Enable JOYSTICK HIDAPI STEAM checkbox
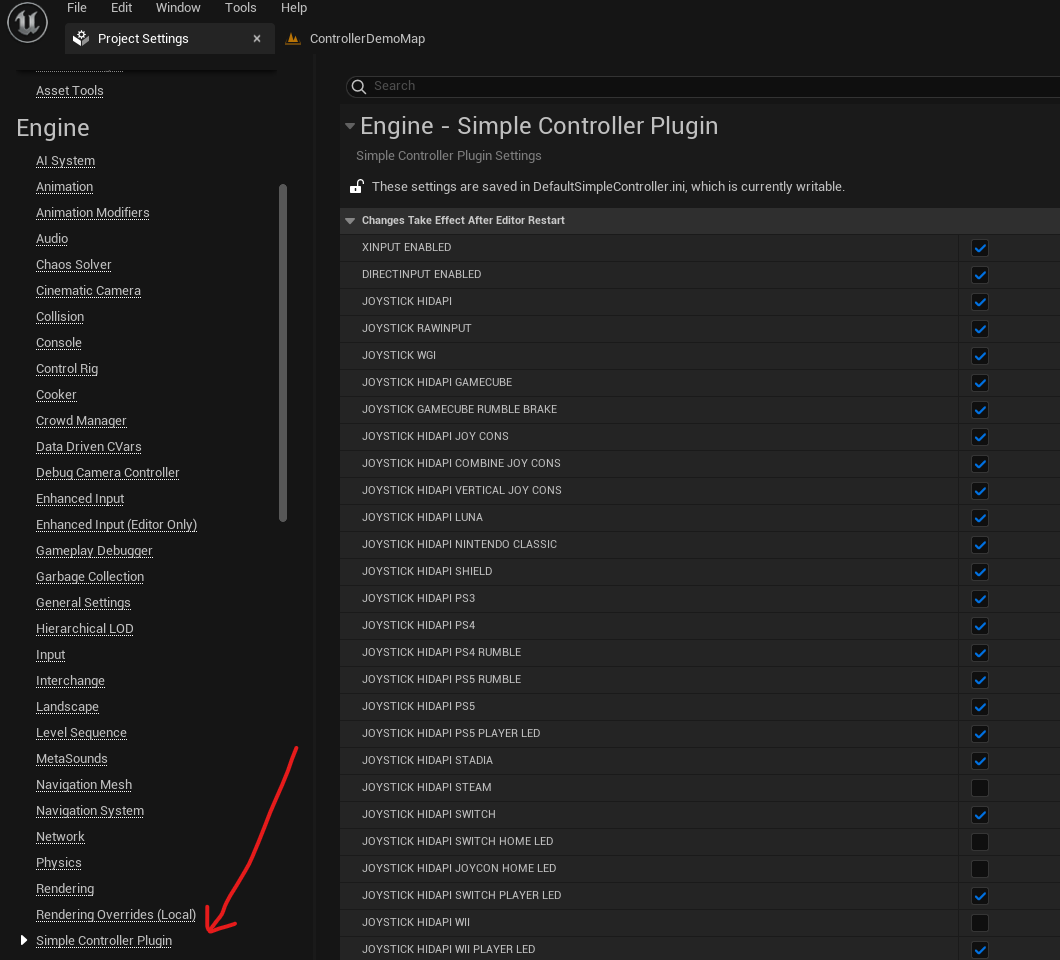 (x=980, y=788)
